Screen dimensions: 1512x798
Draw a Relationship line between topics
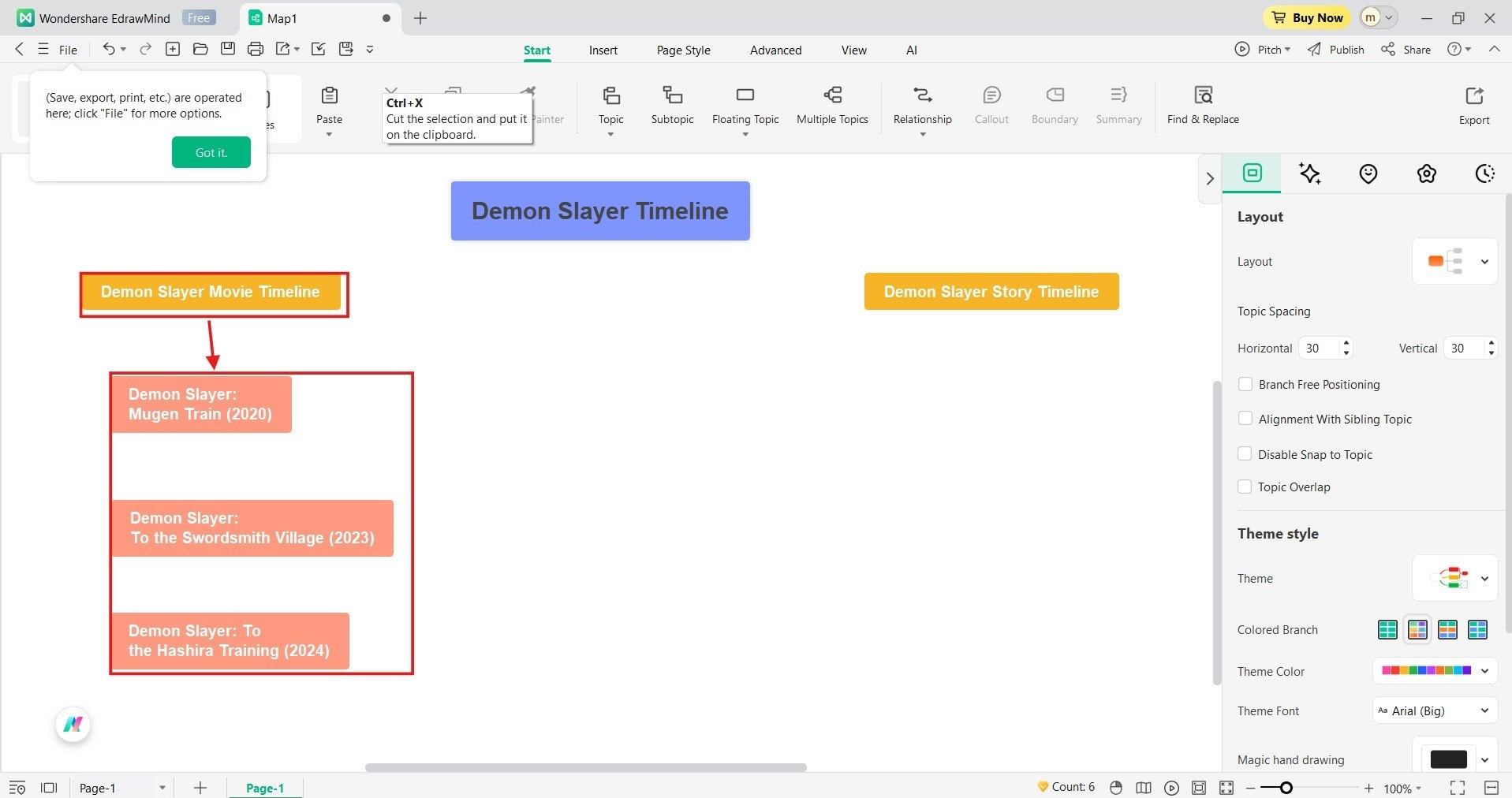click(922, 106)
